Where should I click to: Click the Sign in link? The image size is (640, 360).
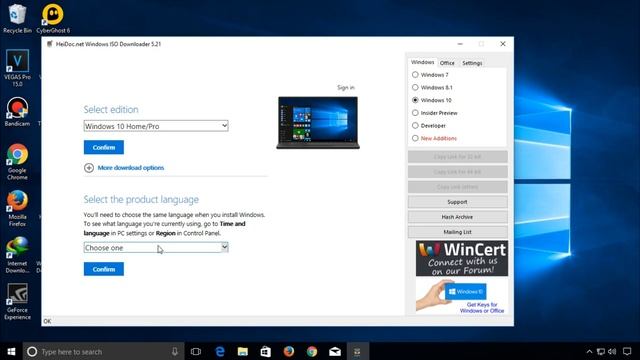tap(346, 87)
